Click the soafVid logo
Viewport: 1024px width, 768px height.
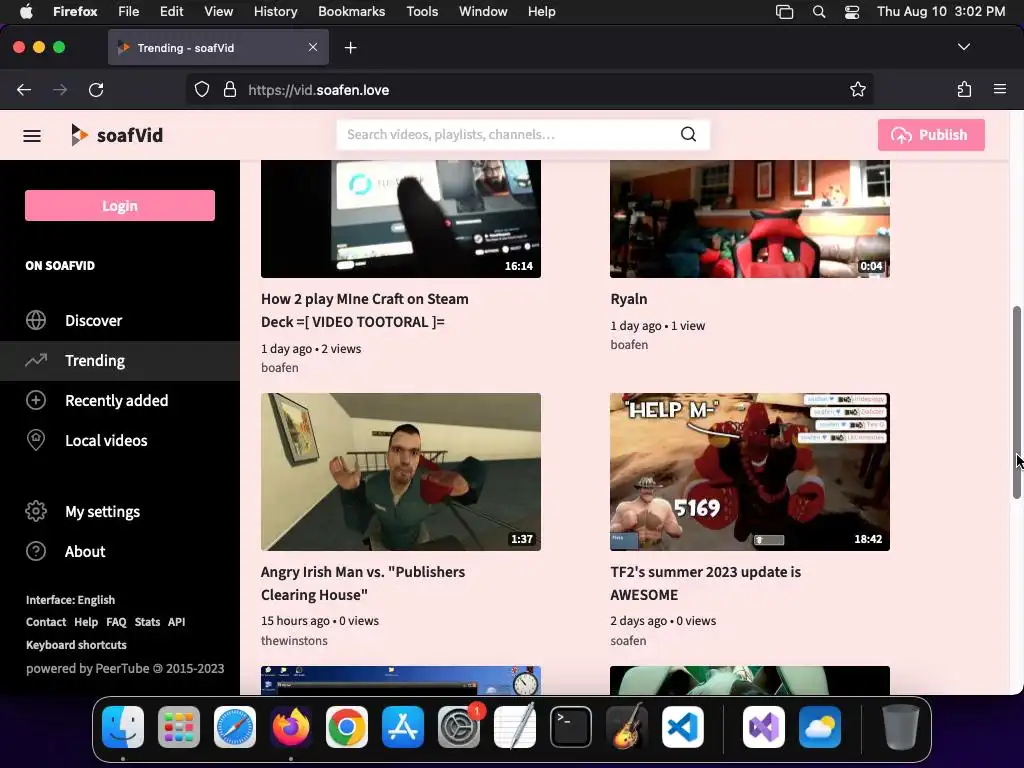(117, 135)
